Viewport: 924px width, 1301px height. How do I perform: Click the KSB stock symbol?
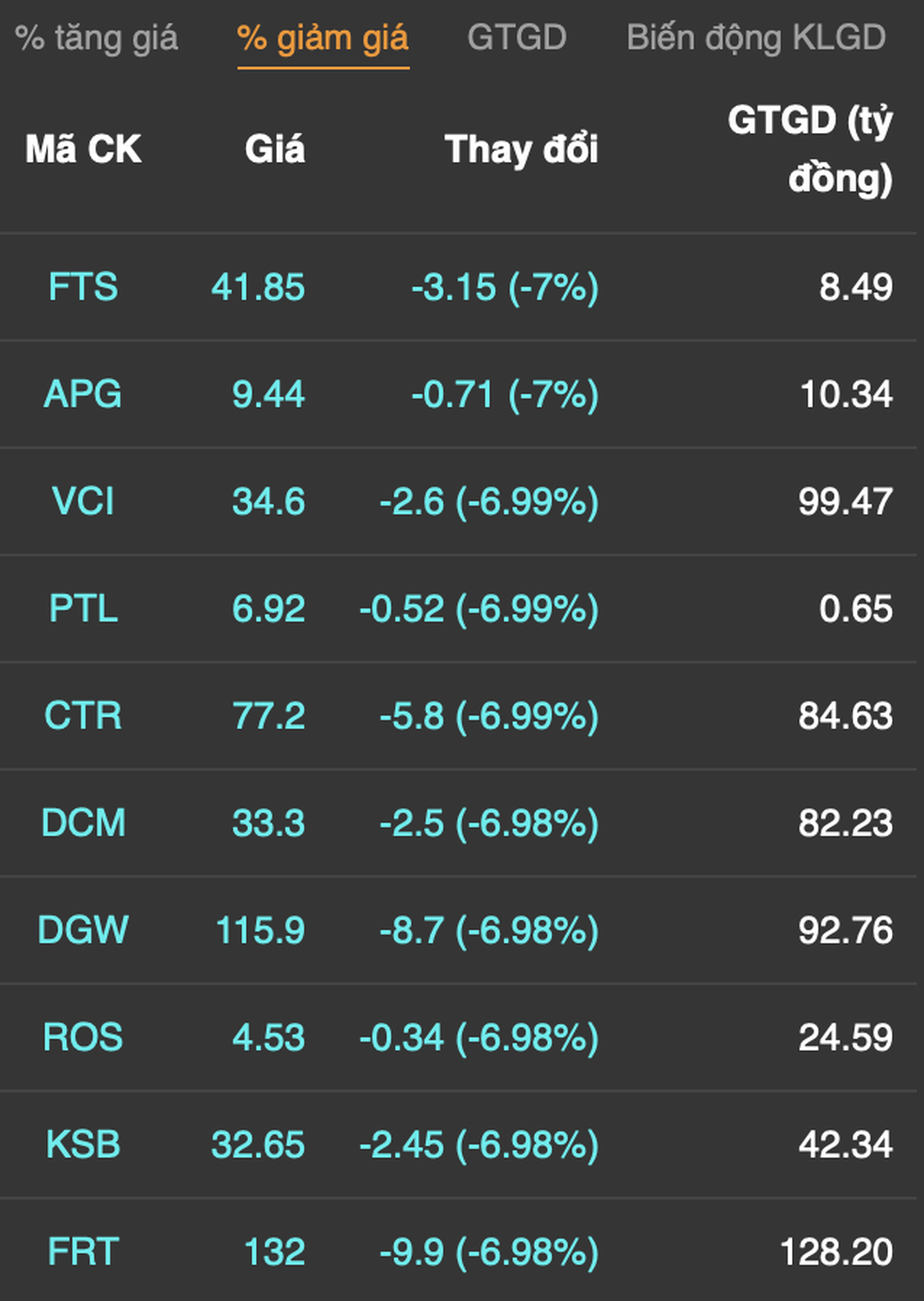pos(83,1145)
